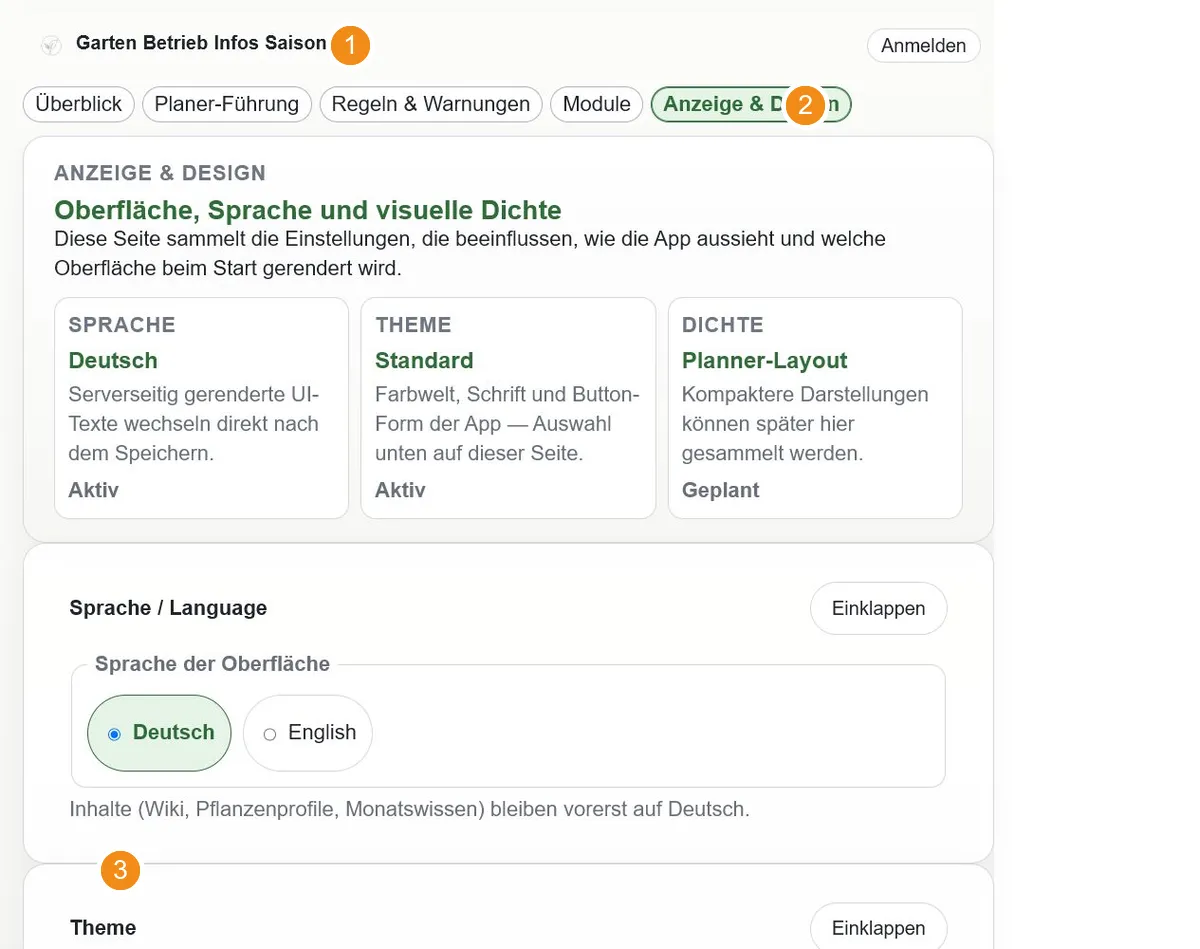Click the 'Theme' section title
This screenshot has height=949, width=1200.
click(x=103, y=928)
